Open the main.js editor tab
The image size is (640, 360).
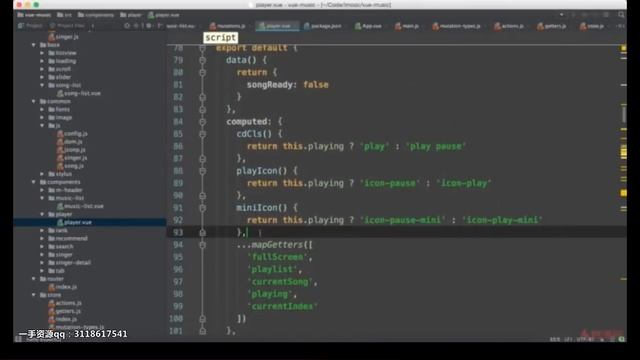pos(407,26)
